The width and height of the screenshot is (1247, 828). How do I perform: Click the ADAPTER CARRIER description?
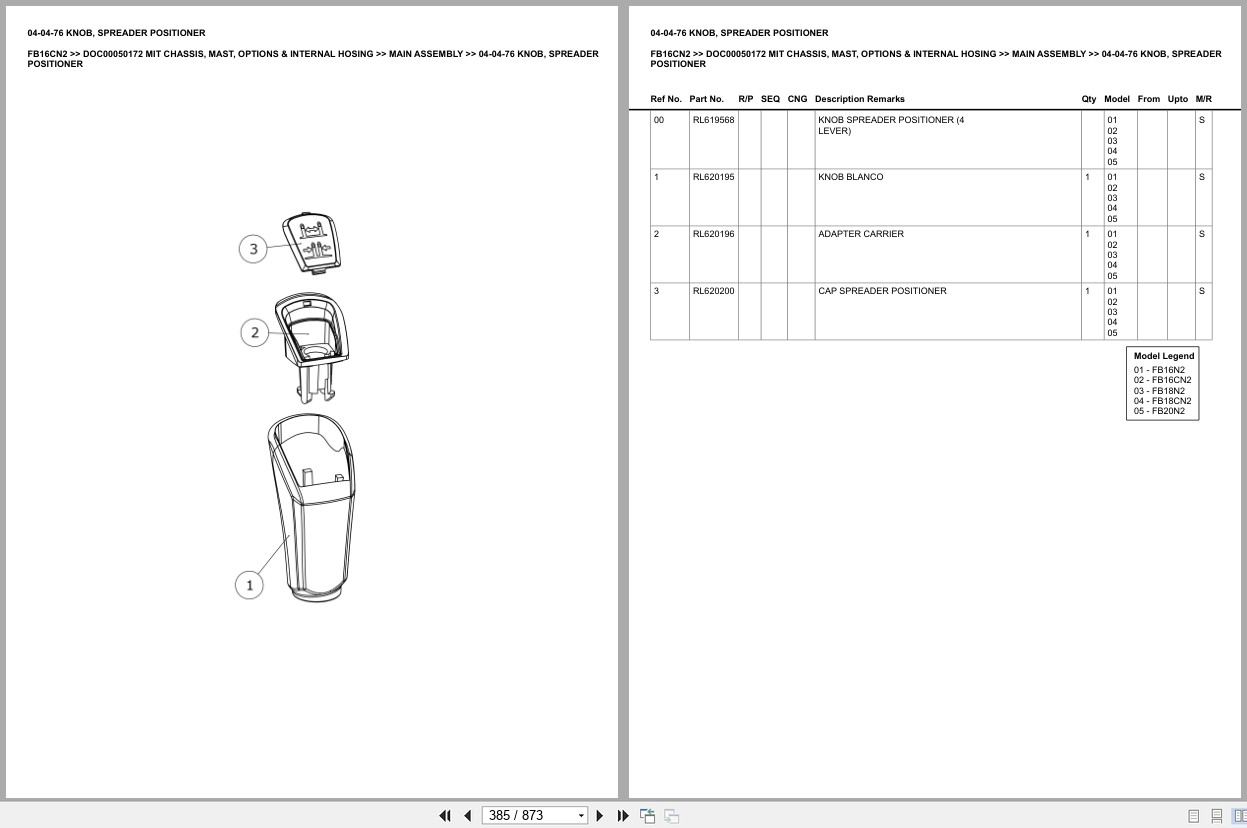860,234
